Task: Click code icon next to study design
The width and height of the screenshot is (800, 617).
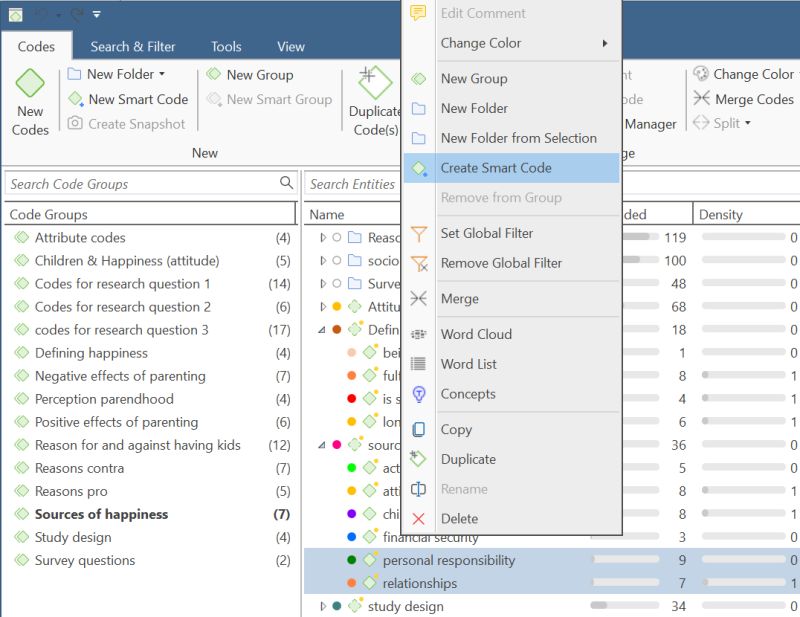Action: point(355,605)
